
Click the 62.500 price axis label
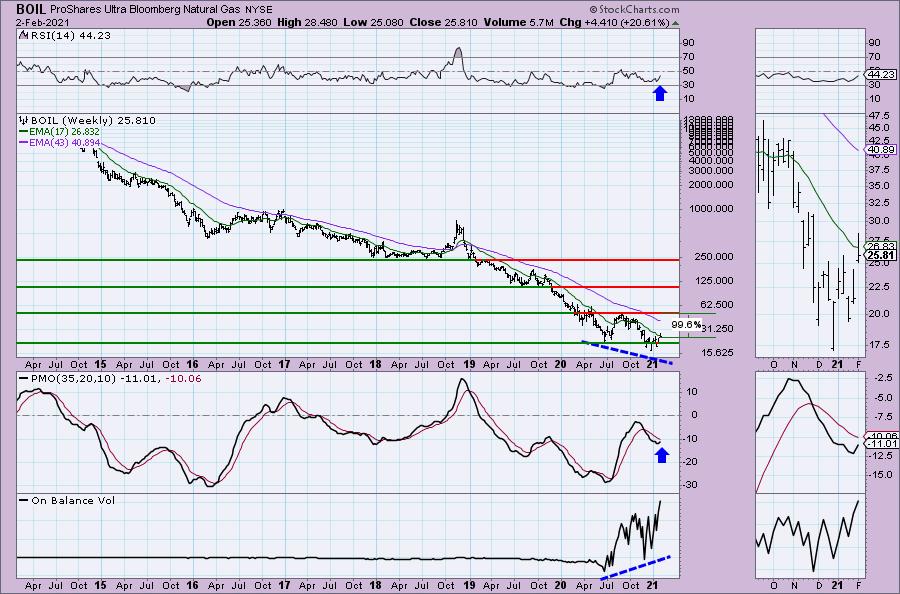pyautogui.click(x=716, y=304)
